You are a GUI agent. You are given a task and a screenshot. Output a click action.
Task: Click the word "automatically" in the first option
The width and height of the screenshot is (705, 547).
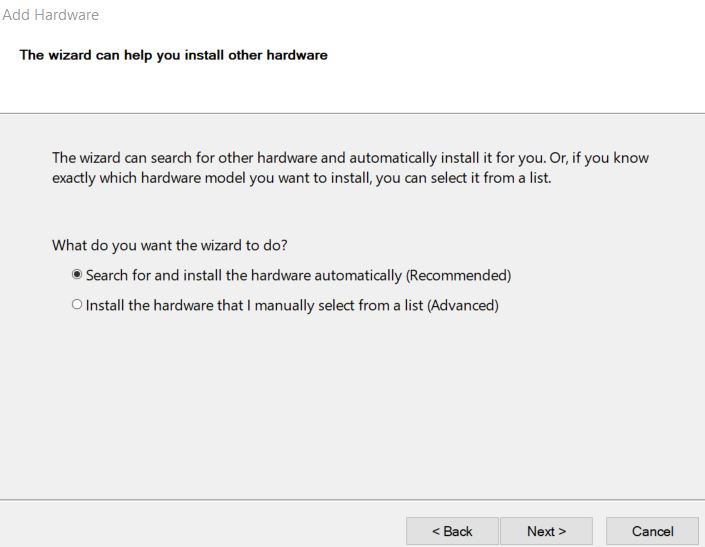pos(357,275)
